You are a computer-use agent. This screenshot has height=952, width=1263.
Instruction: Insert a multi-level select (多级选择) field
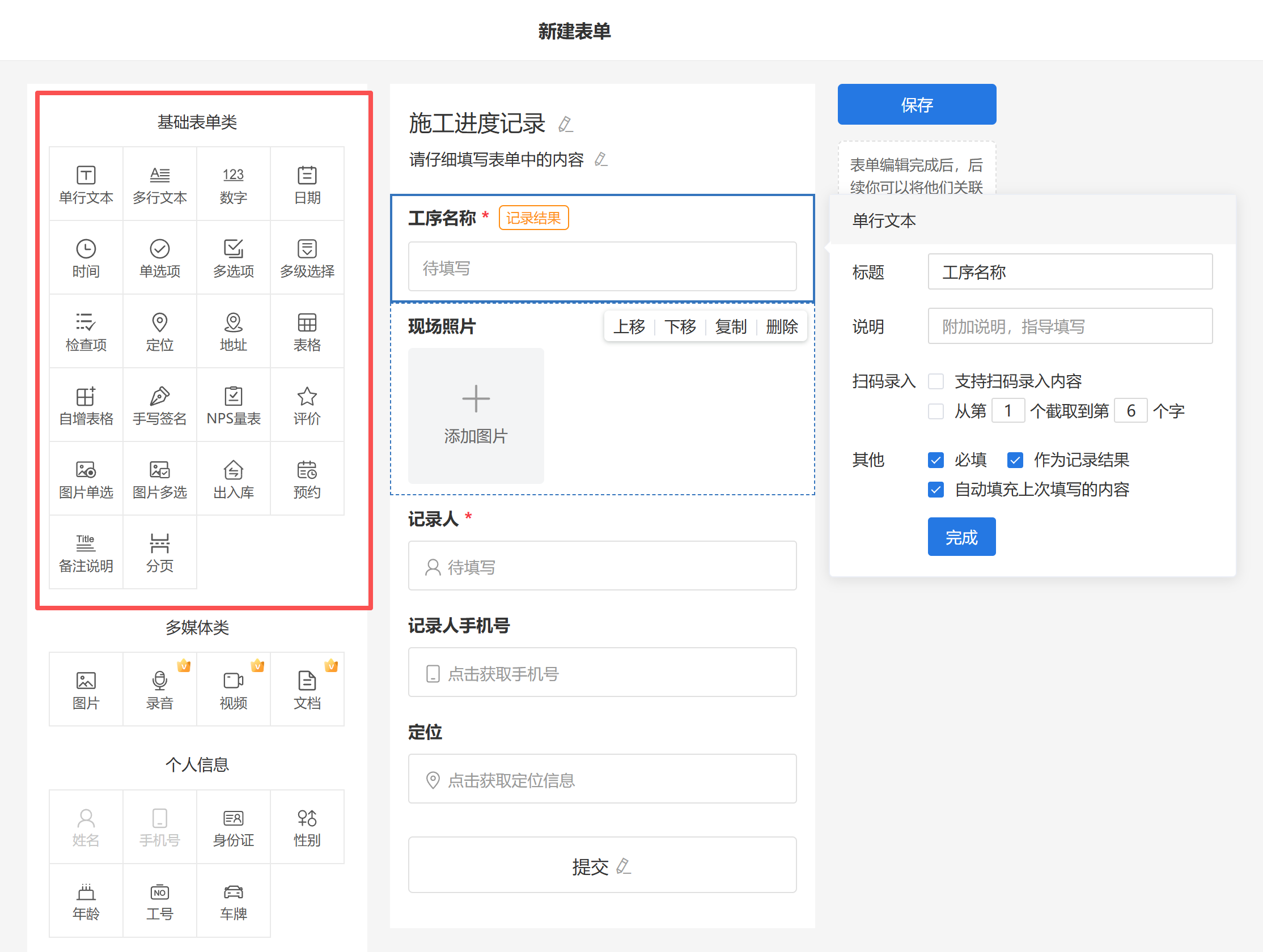pos(307,258)
